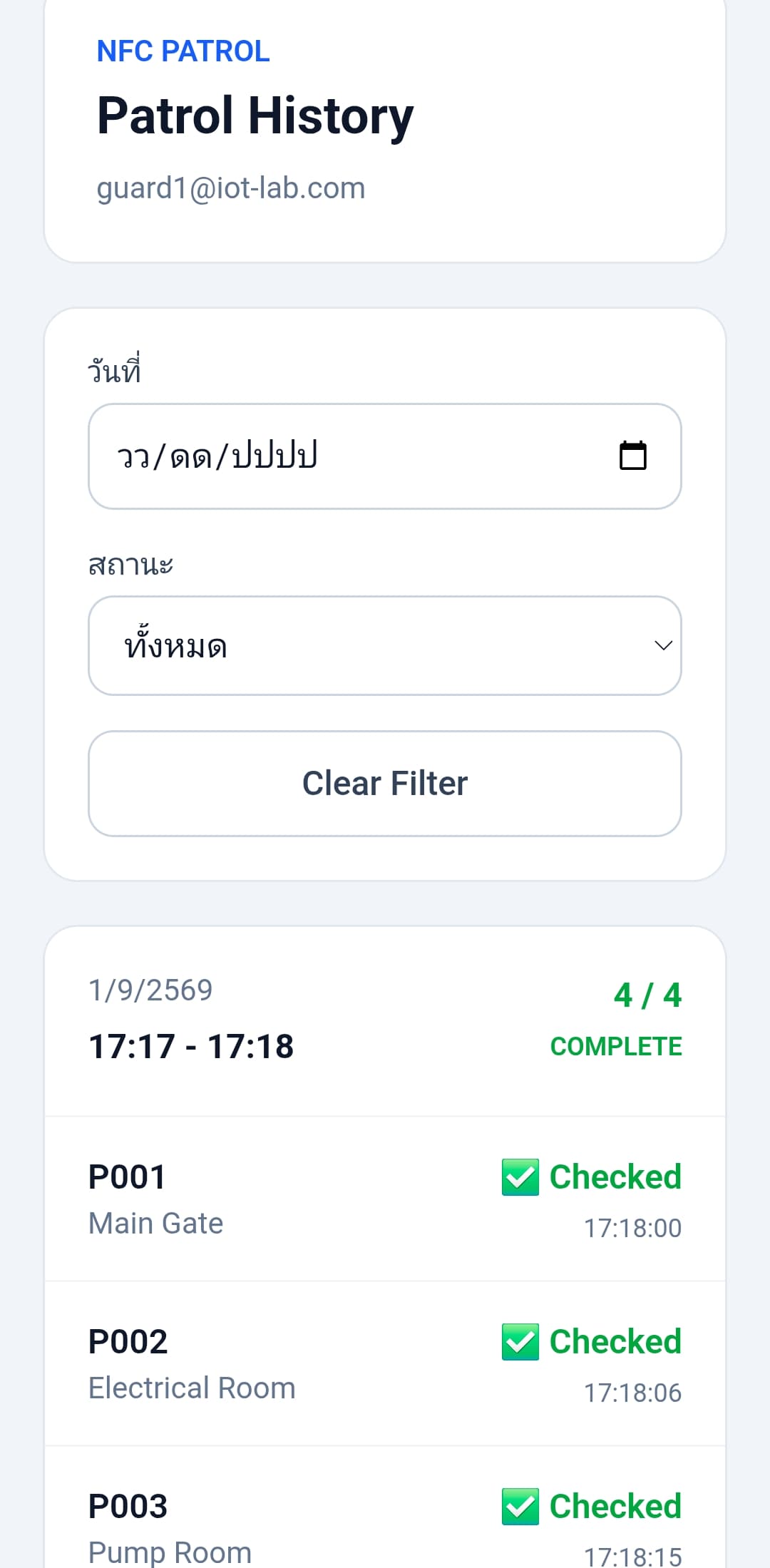Click the green check icon for P001

pos(520,1177)
